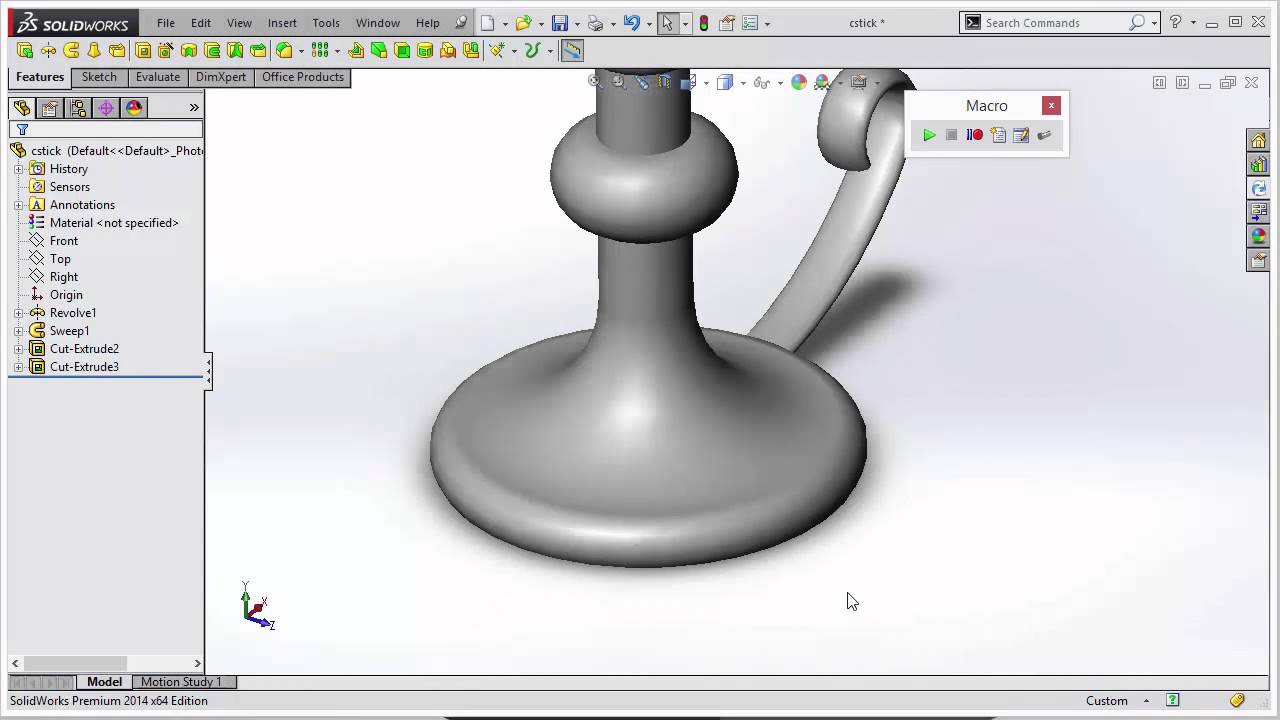Screen dimensions: 1280x720
Task: Switch to the ConfigurationManager tab icon
Action: click(78, 108)
